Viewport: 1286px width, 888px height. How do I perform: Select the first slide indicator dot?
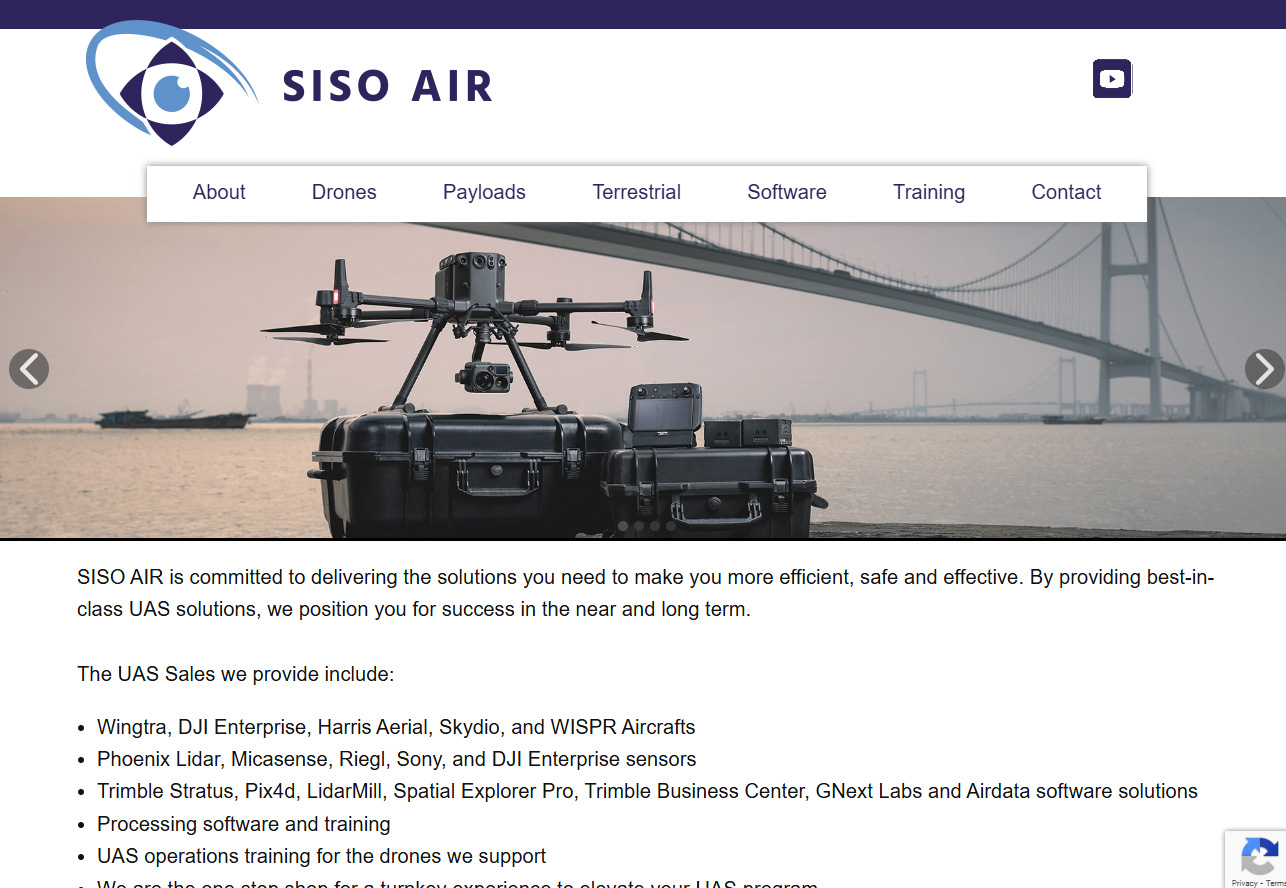tap(623, 526)
